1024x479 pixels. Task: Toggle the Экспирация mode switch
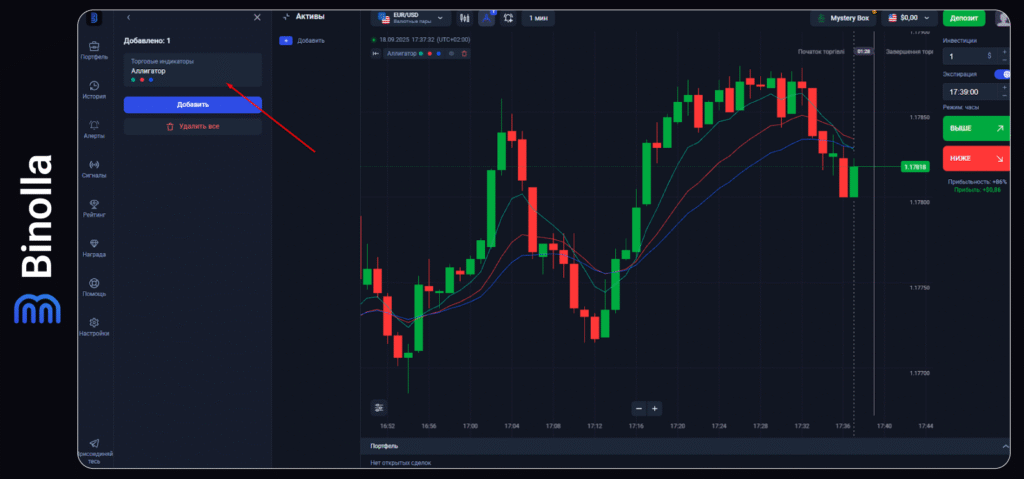coord(1001,74)
